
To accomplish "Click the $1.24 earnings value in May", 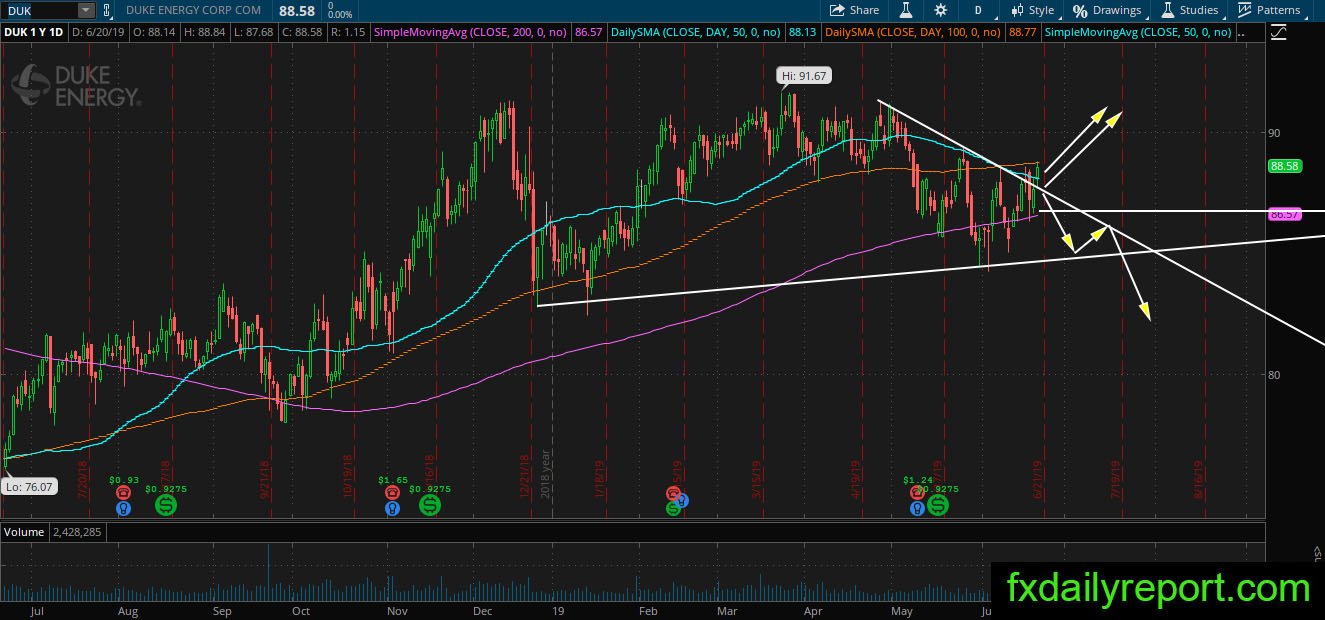I will click(916, 480).
